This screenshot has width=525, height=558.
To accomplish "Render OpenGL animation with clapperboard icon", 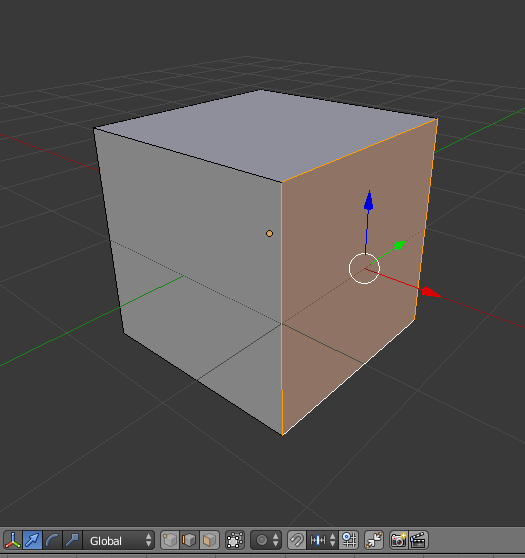I will tap(419, 540).
